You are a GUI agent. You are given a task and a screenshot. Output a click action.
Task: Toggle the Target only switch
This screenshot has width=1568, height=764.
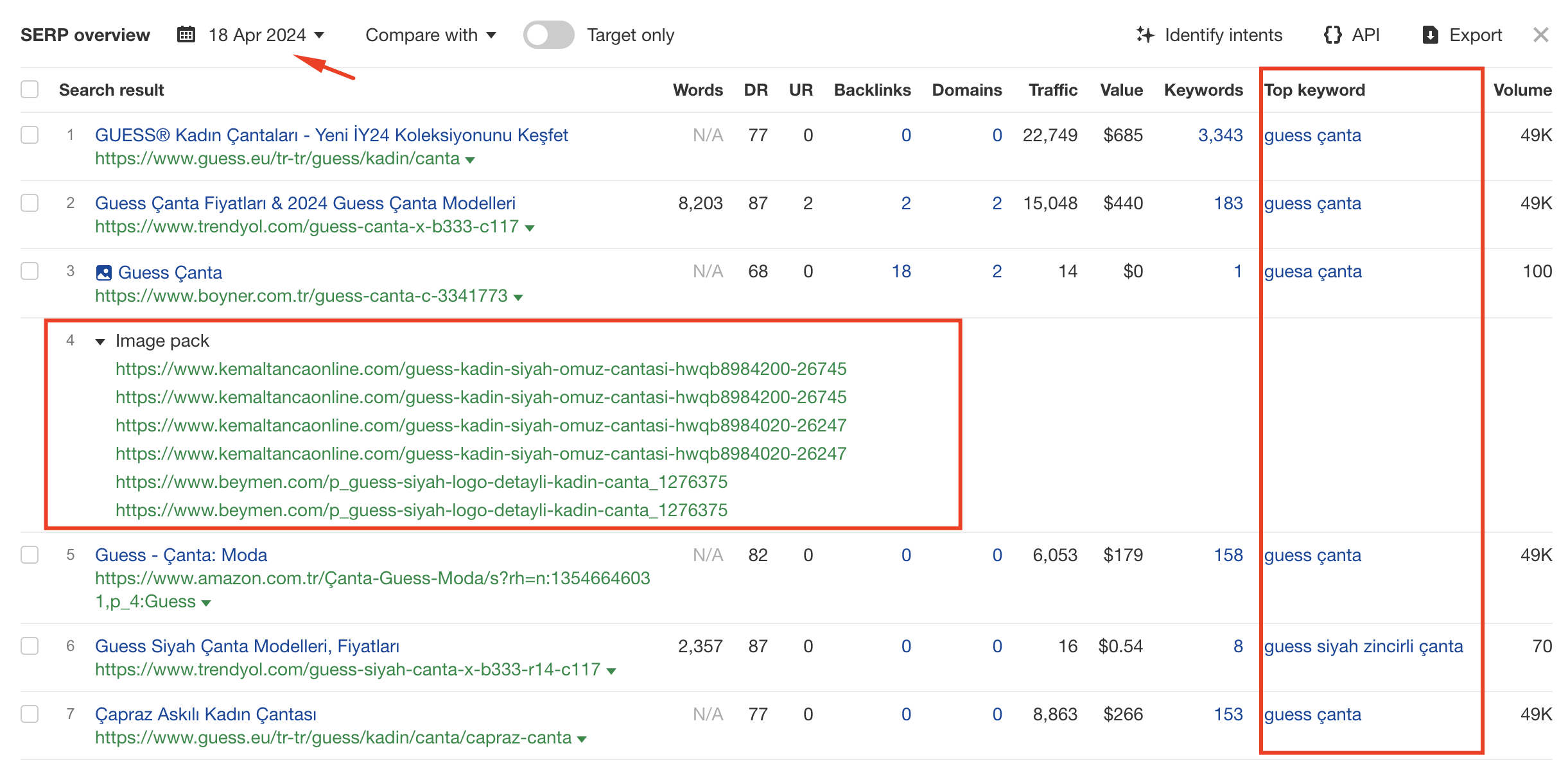[x=548, y=35]
